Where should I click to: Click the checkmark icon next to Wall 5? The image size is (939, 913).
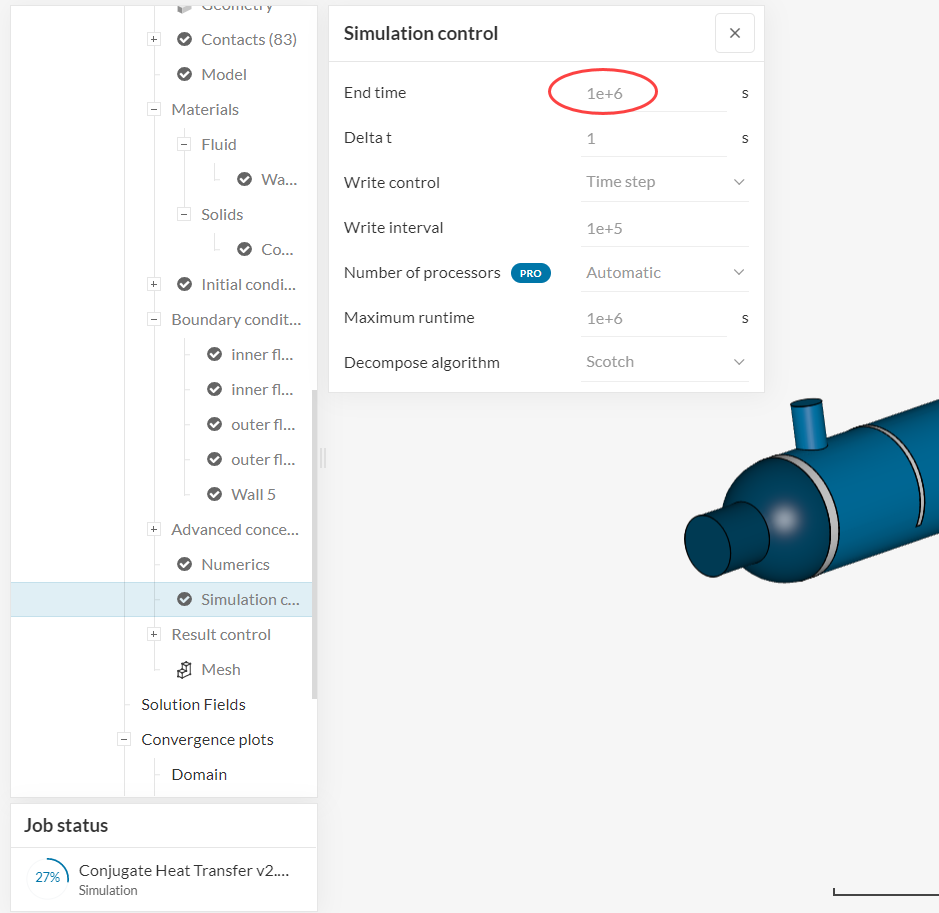[214, 495]
